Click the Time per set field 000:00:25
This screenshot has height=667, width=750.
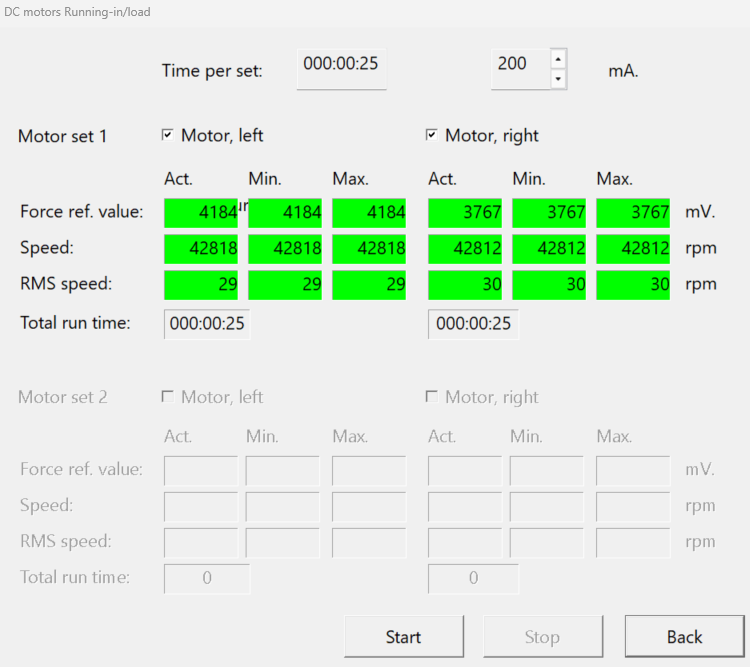[341, 69]
